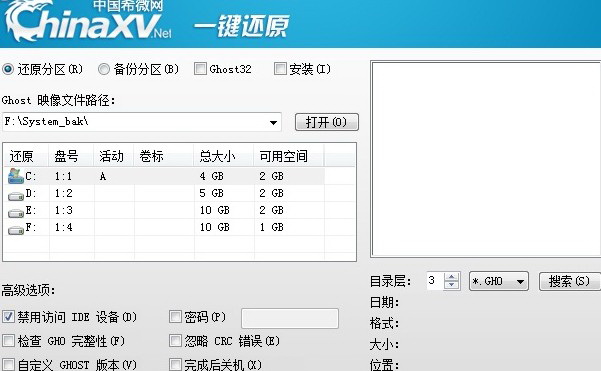Increase the 目录层 value with up arrow
Viewport: 601px width, 371px height.
point(452,277)
